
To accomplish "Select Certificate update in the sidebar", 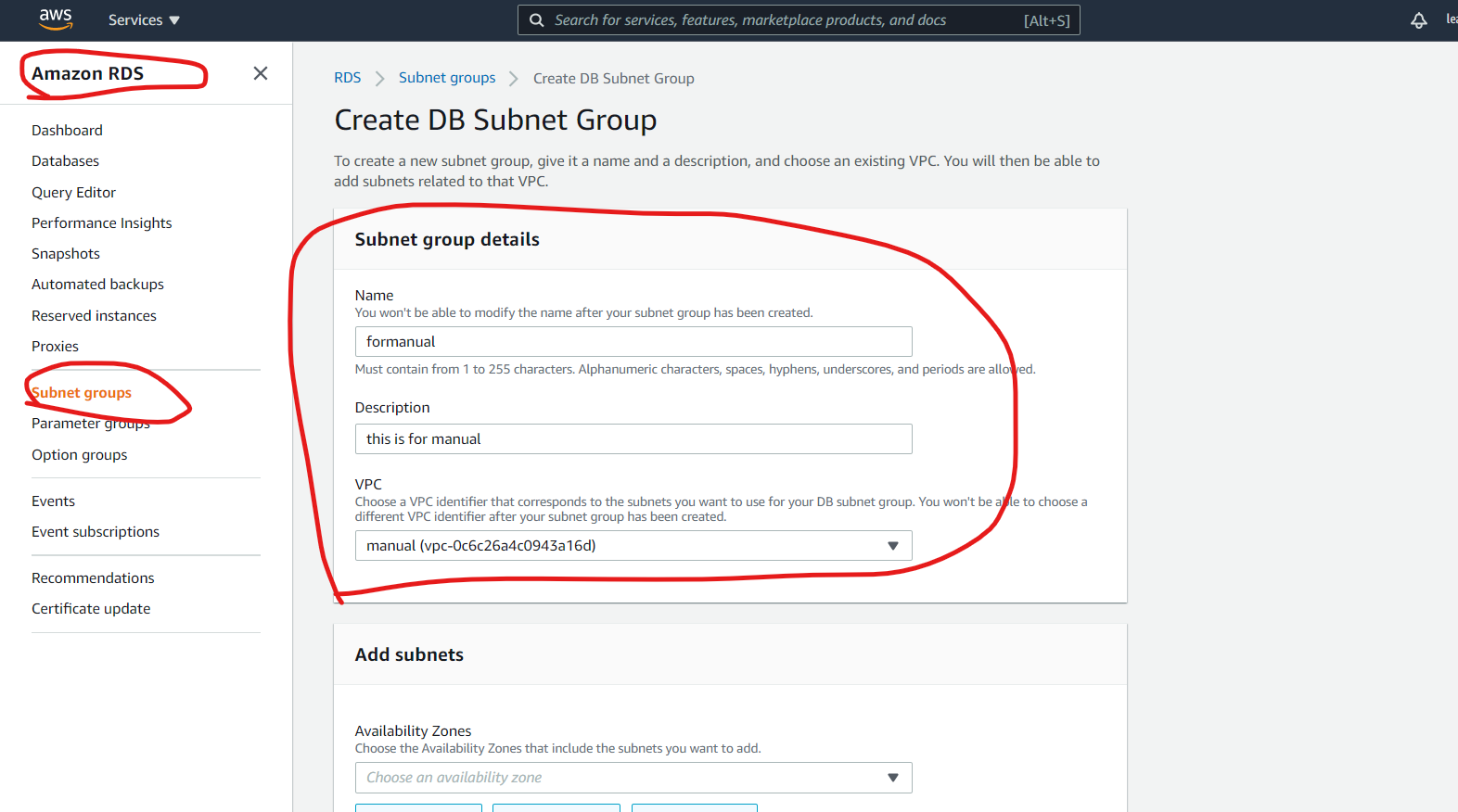I will (91, 609).
